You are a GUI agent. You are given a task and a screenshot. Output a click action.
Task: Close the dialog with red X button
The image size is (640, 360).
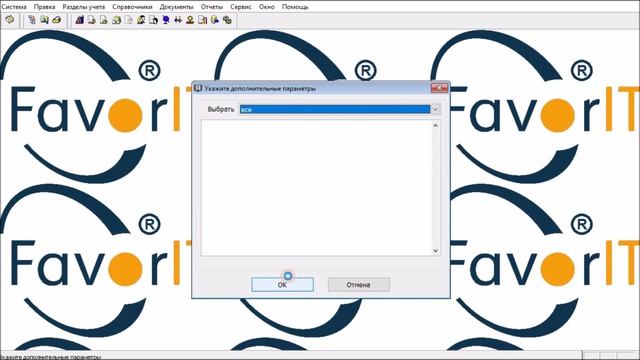pyautogui.click(x=439, y=88)
